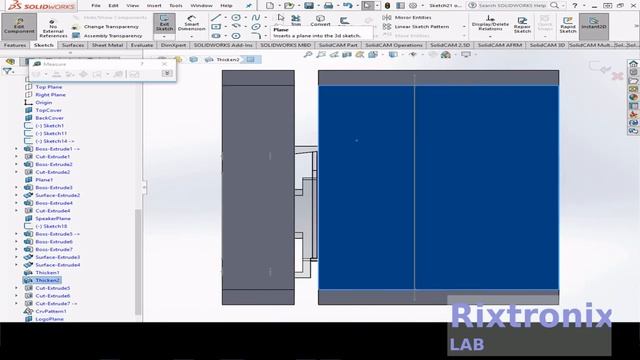Select the Sketch Fillet tool
Image resolution: width=640 pixels, height=360 pixels.
click(256, 36)
